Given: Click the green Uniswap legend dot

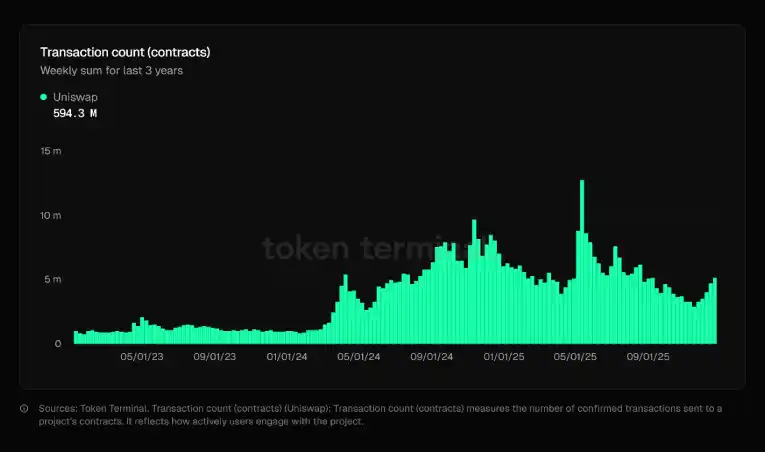Looking at the screenshot, I should tap(43, 97).
